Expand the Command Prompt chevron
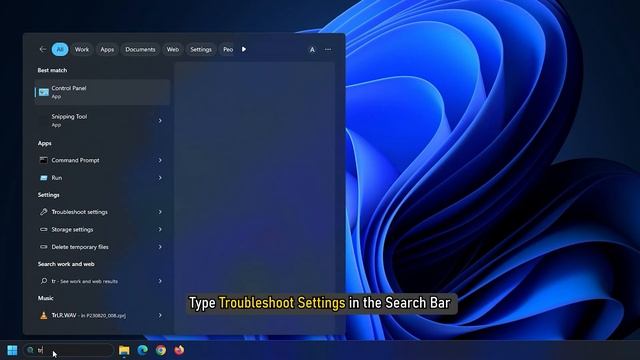The width and height of the screenshot is (640, 360). tap(160, 160)
